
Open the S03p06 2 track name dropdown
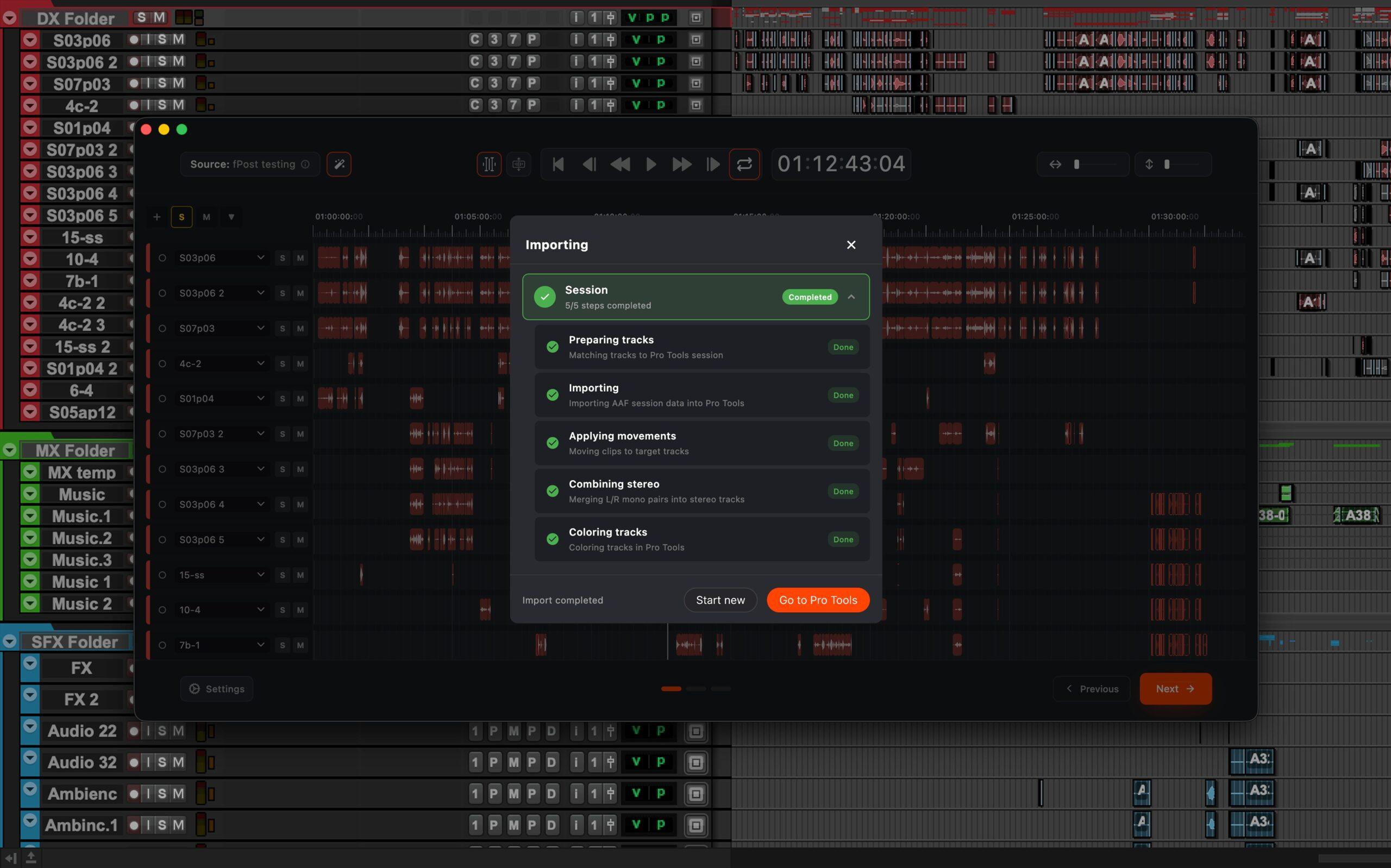click(261, 293)
